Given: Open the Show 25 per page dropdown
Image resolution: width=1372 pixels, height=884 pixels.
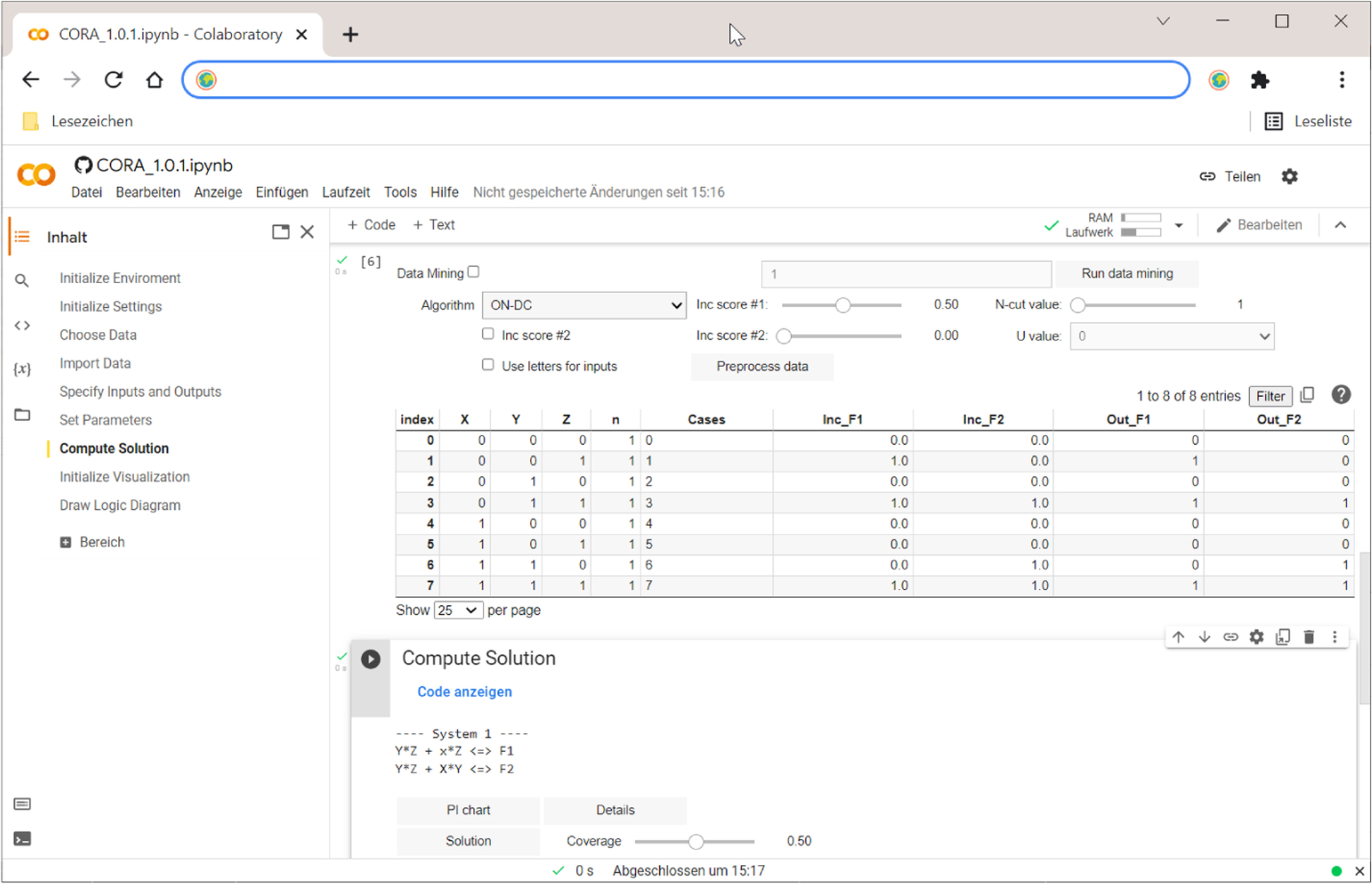Looking at the screenshot, I should pyautogui.click(x=458, y=610).
